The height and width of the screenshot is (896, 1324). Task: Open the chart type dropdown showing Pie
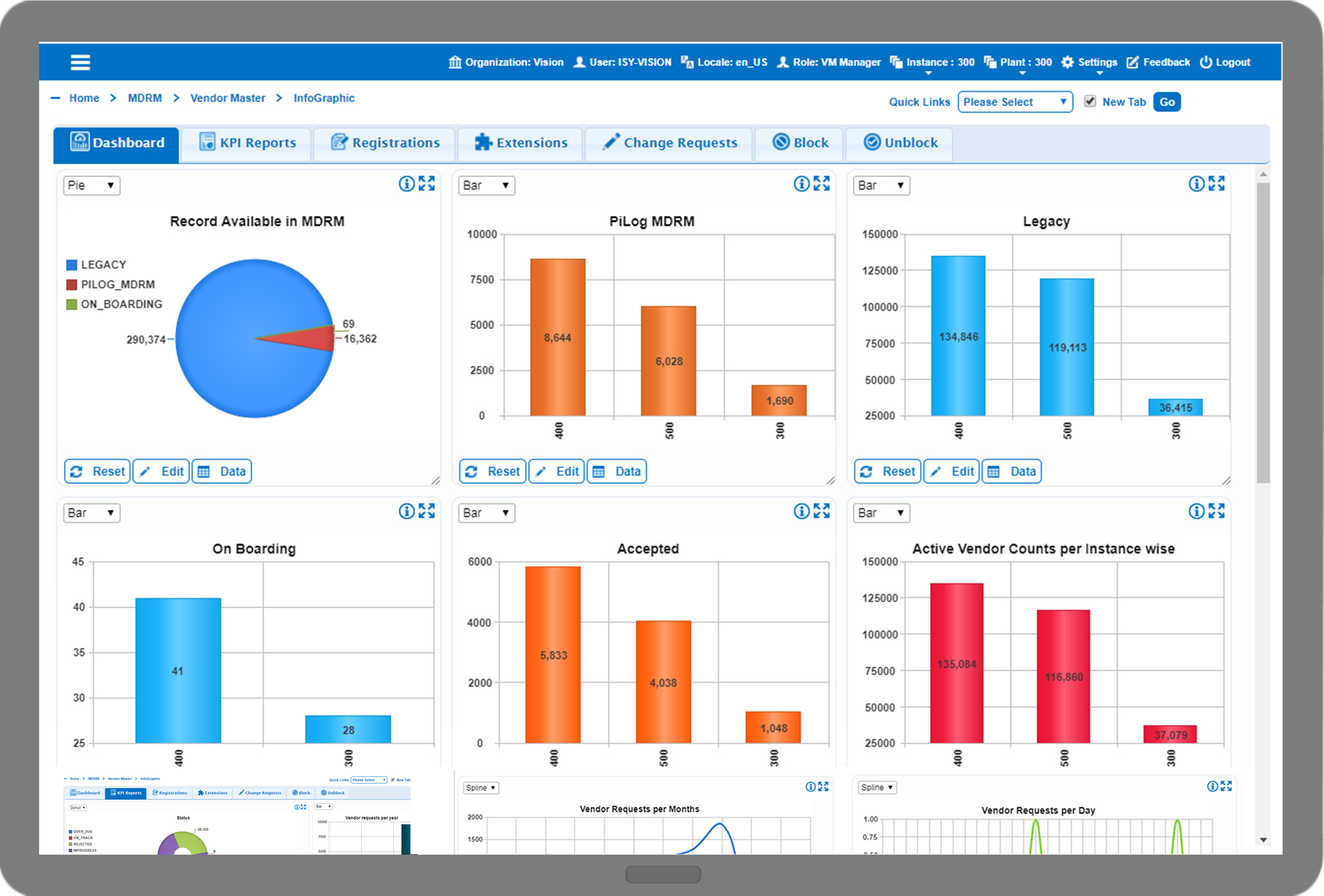[x=91, y=185]
